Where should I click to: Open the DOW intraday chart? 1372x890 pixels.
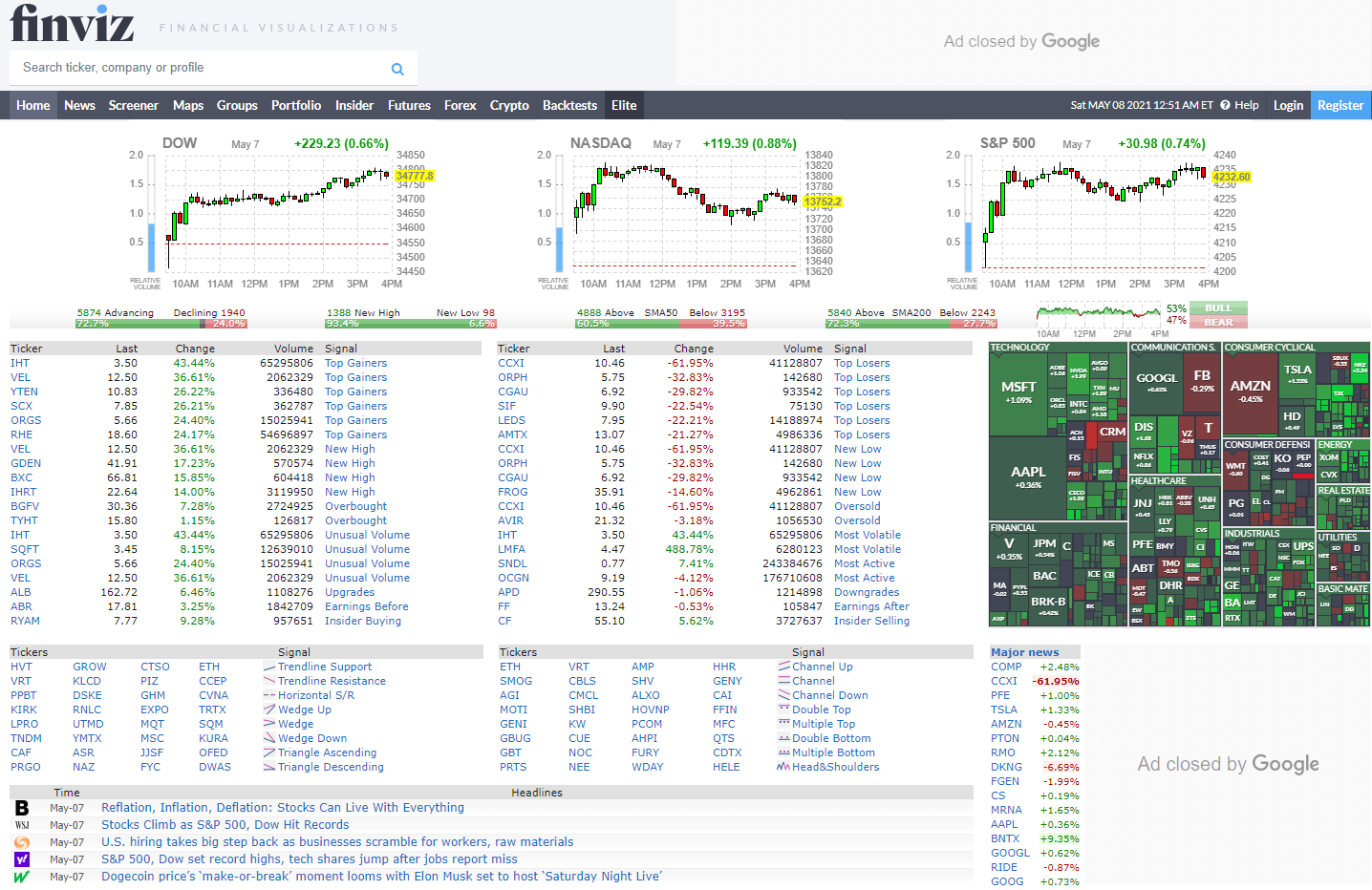click(x=282, y=213)
